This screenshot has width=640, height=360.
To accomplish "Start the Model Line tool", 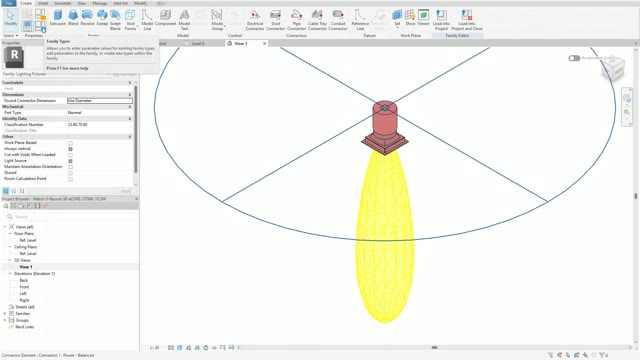I will (147, 20).
